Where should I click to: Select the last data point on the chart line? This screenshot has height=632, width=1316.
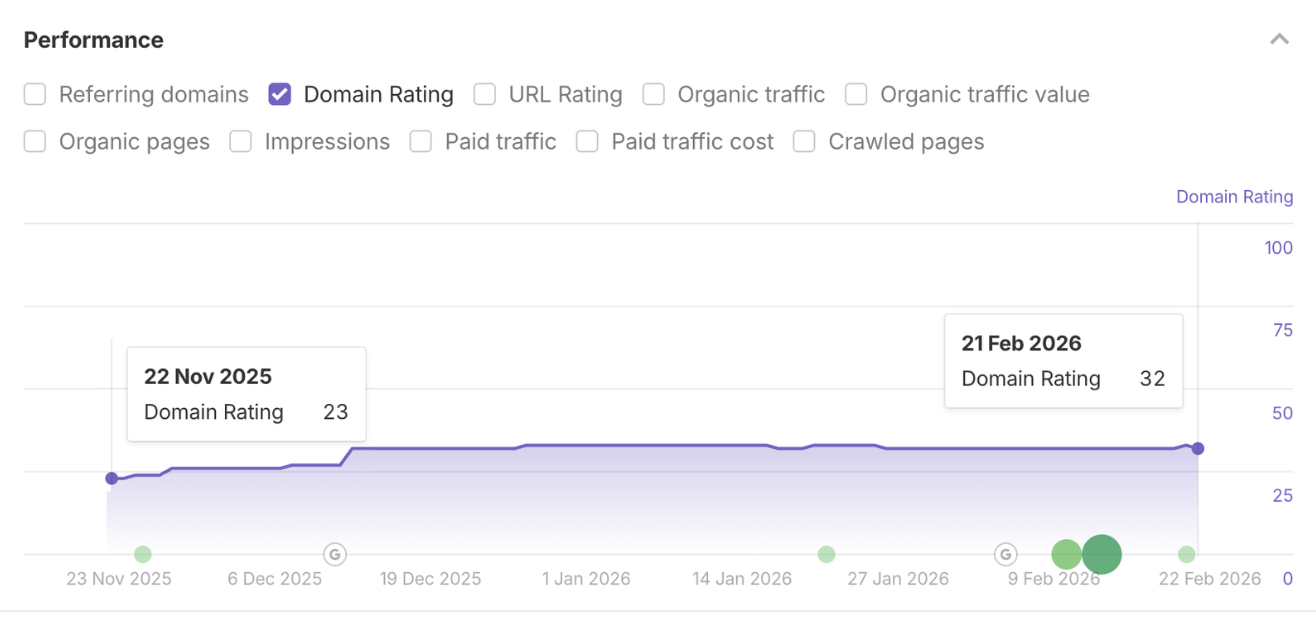(1198, 448)
